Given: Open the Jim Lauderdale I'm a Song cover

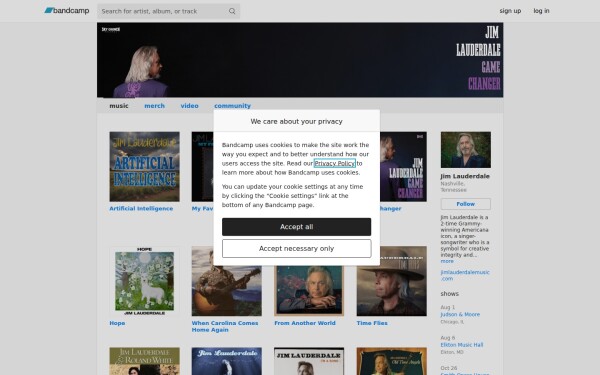Looking at the screenshot, I should (309, 361).
